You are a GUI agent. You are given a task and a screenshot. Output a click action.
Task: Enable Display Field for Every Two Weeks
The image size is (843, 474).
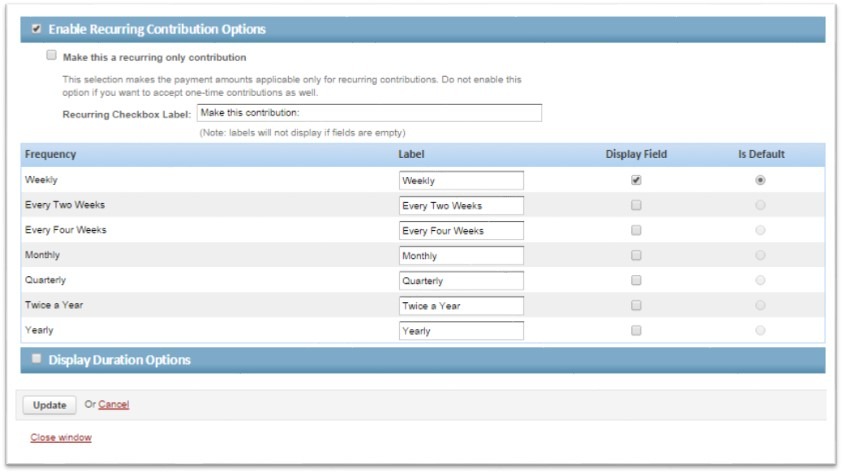tap(636, 205)
